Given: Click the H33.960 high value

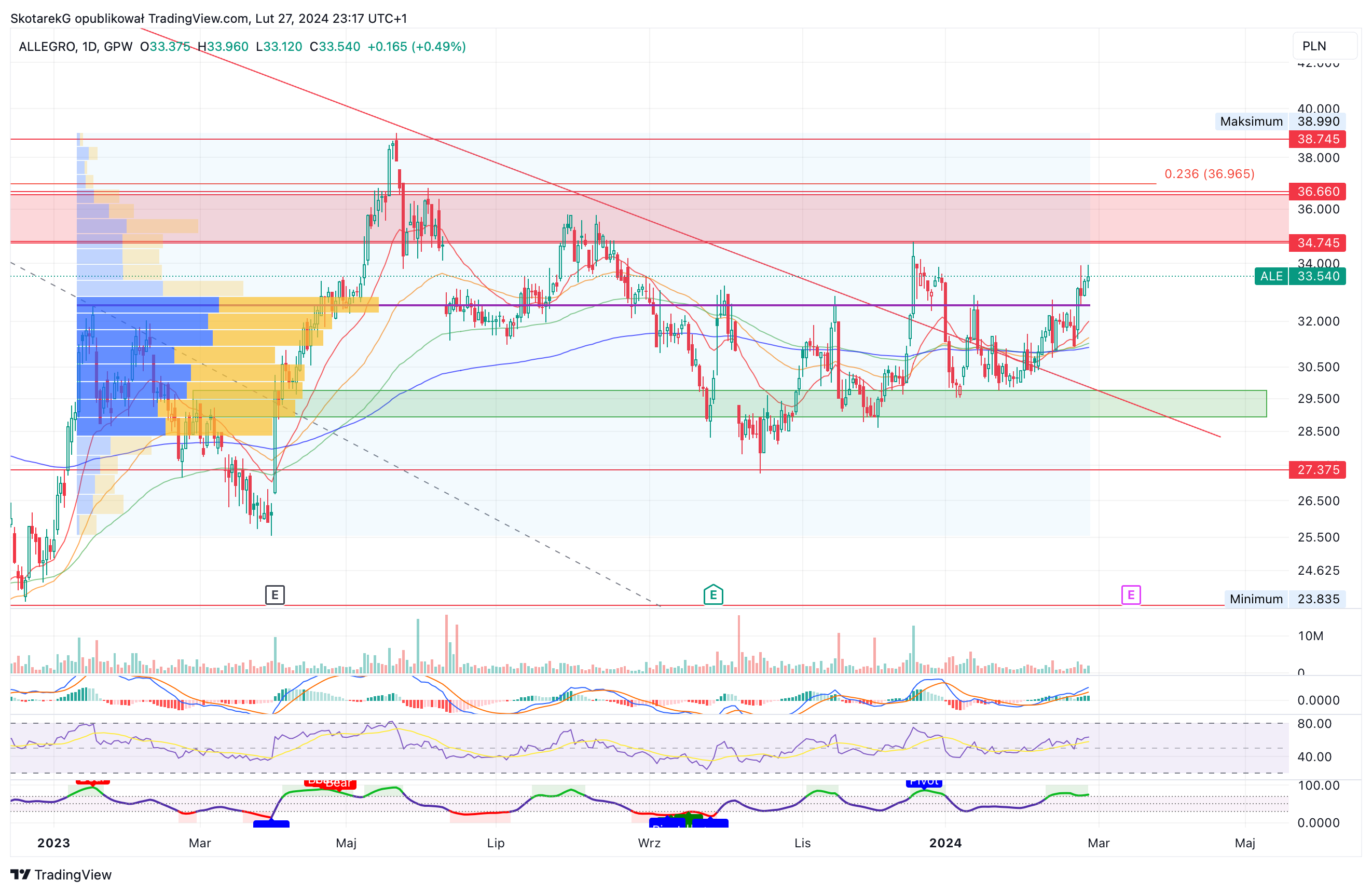Looking at the screenshot, I should coord(223,47).
